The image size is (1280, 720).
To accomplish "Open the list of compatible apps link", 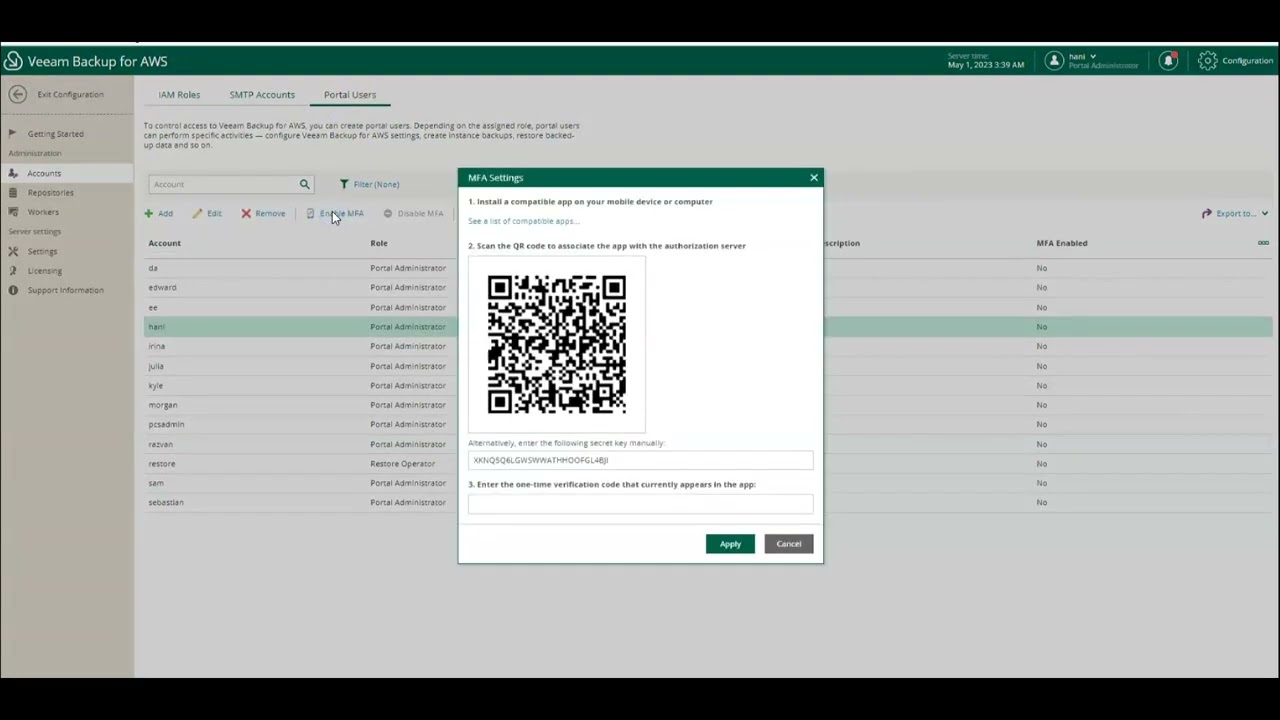I will click(523, 221).
